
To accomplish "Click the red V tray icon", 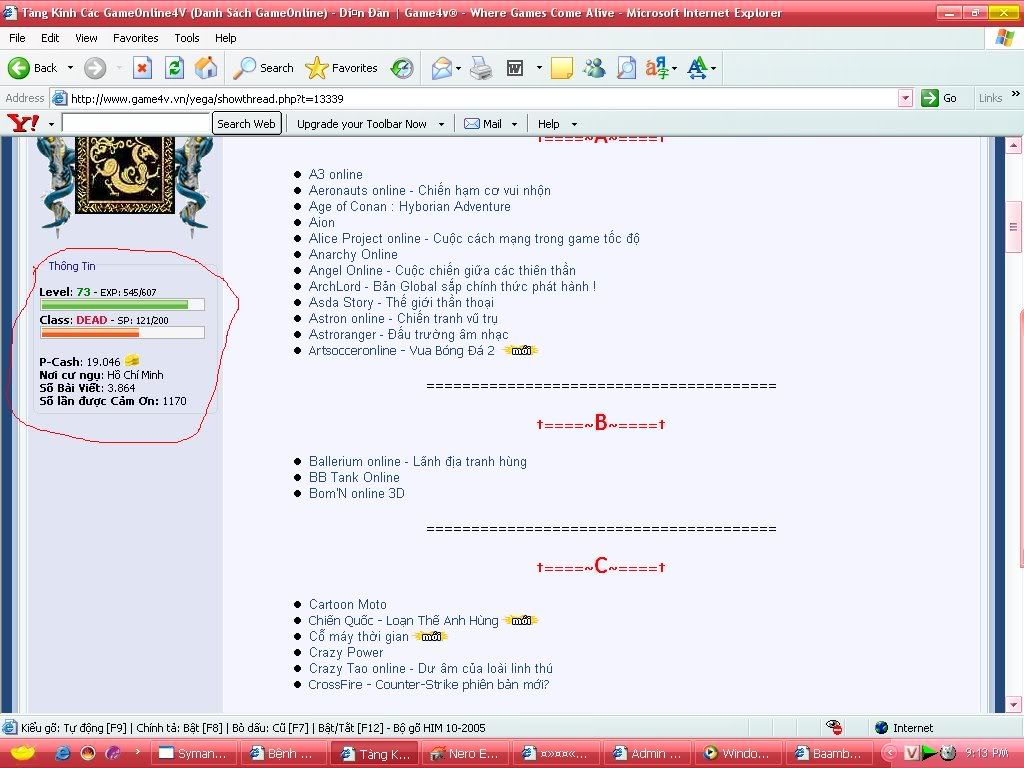I will pyautogui.click(x=911, y=753).
